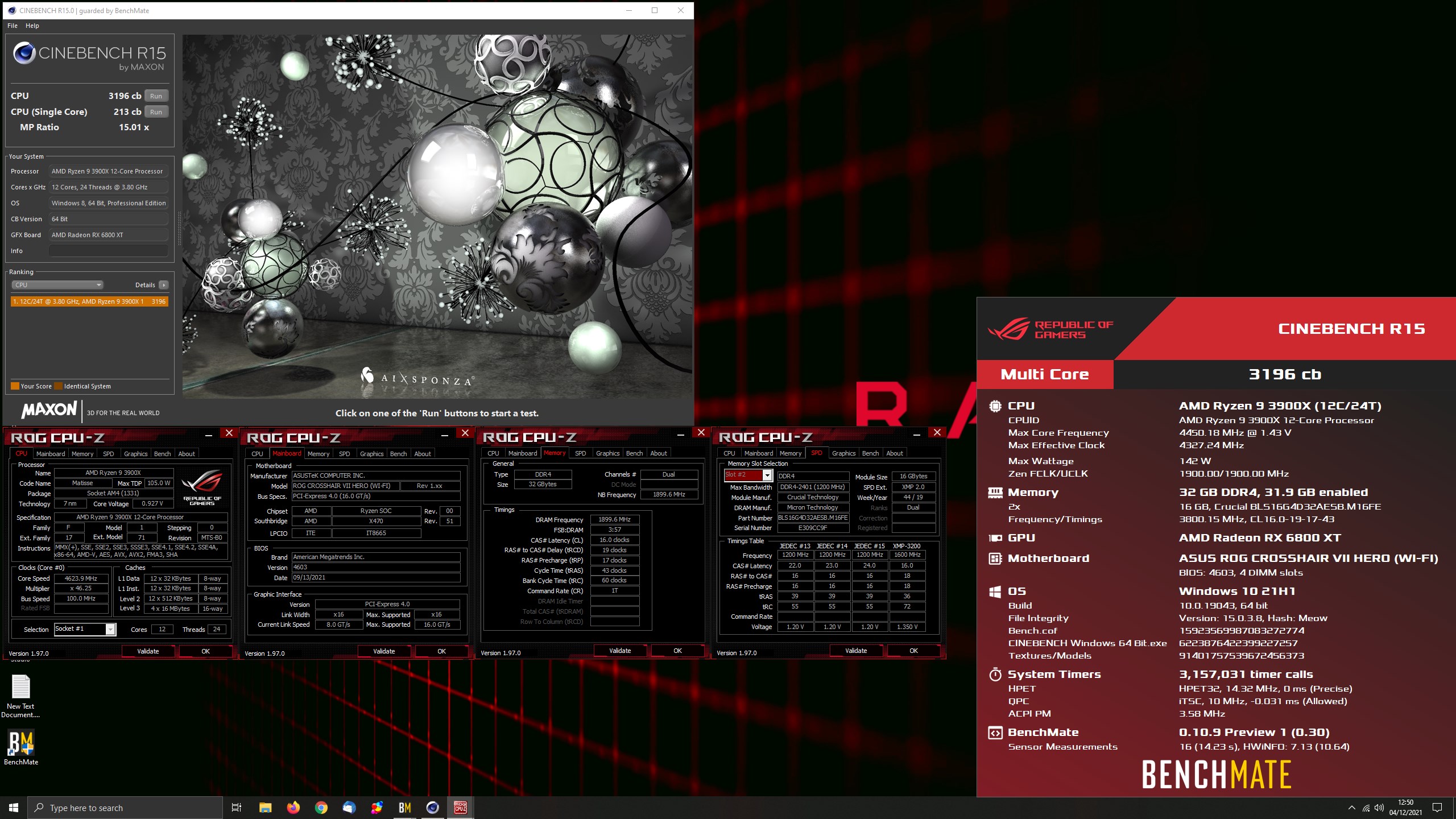1456x819 pixels.
Task: Minimize the first ROG CPU-Z window
Action: click(209, 434)
